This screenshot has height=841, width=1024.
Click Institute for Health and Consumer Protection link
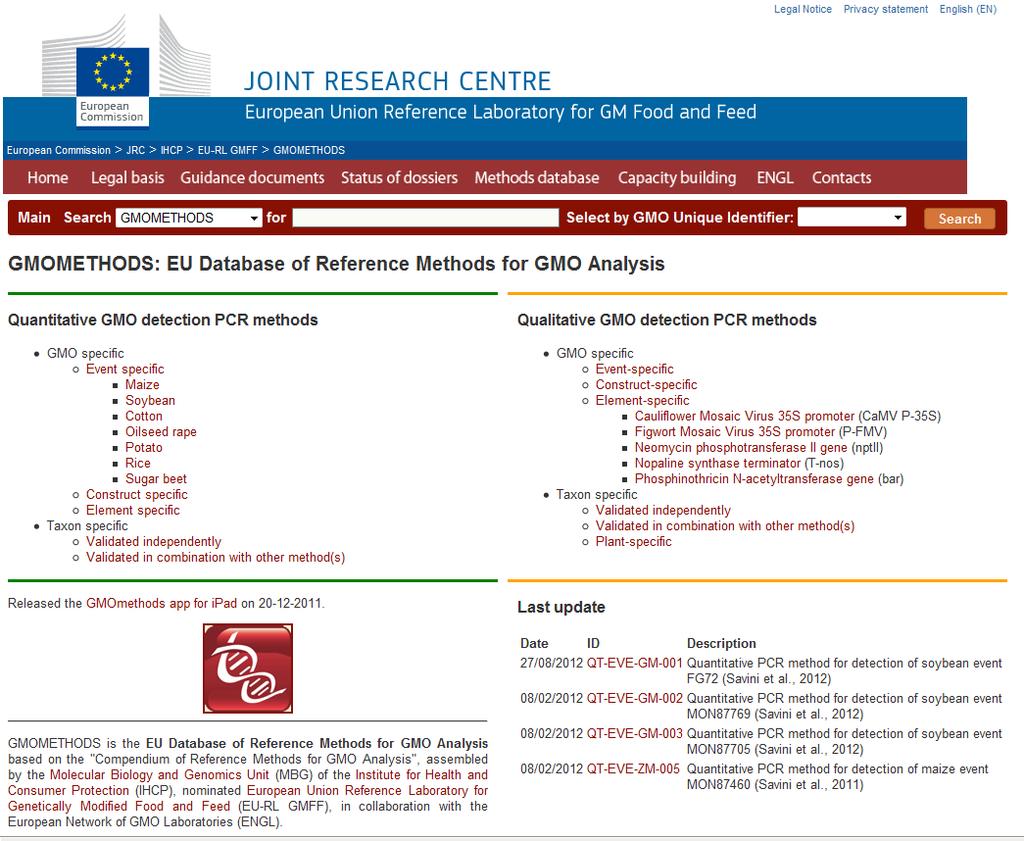click(248, 782)
